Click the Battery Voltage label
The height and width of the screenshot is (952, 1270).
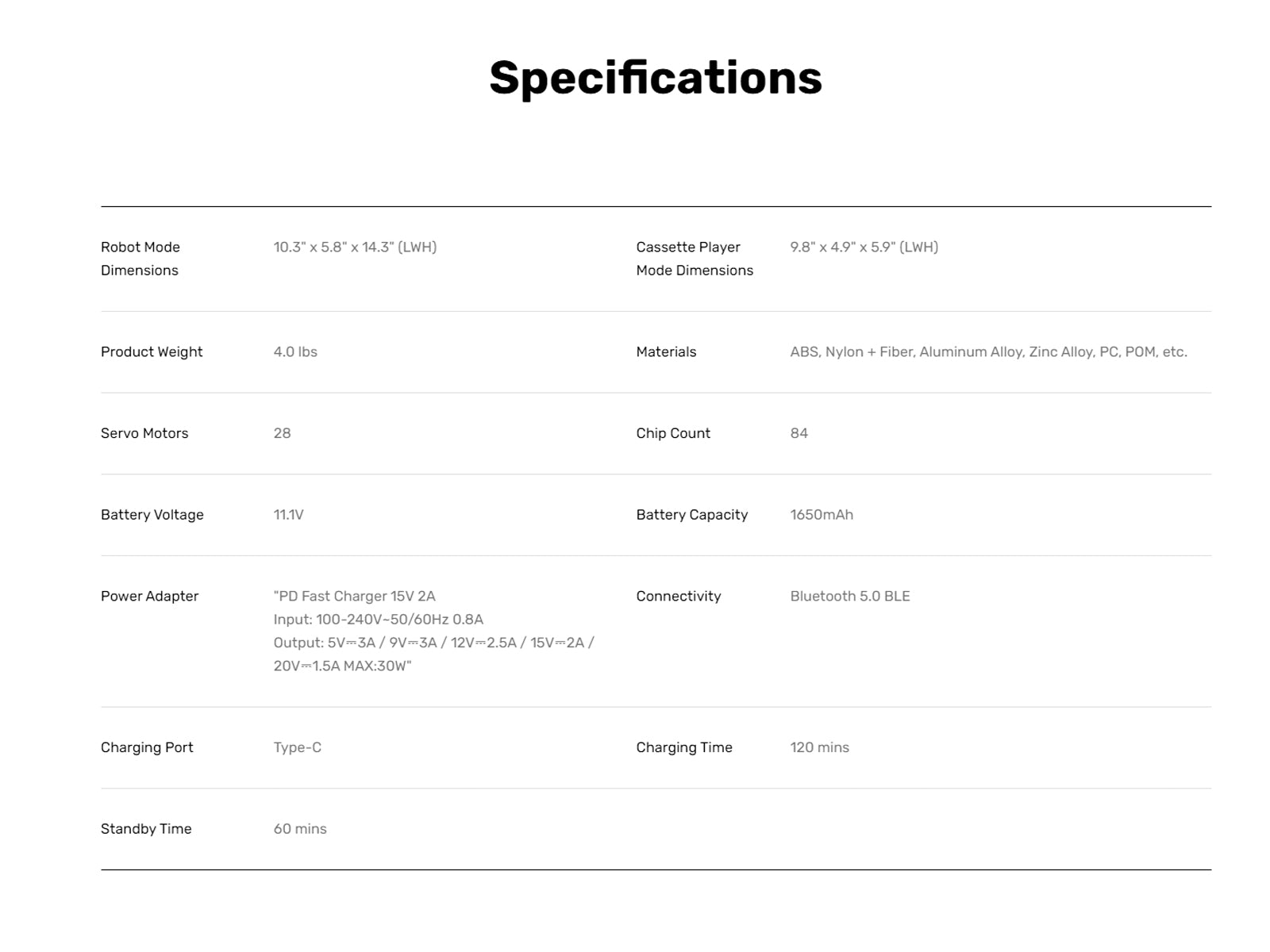pyautogui.click(x=152, y=515)
